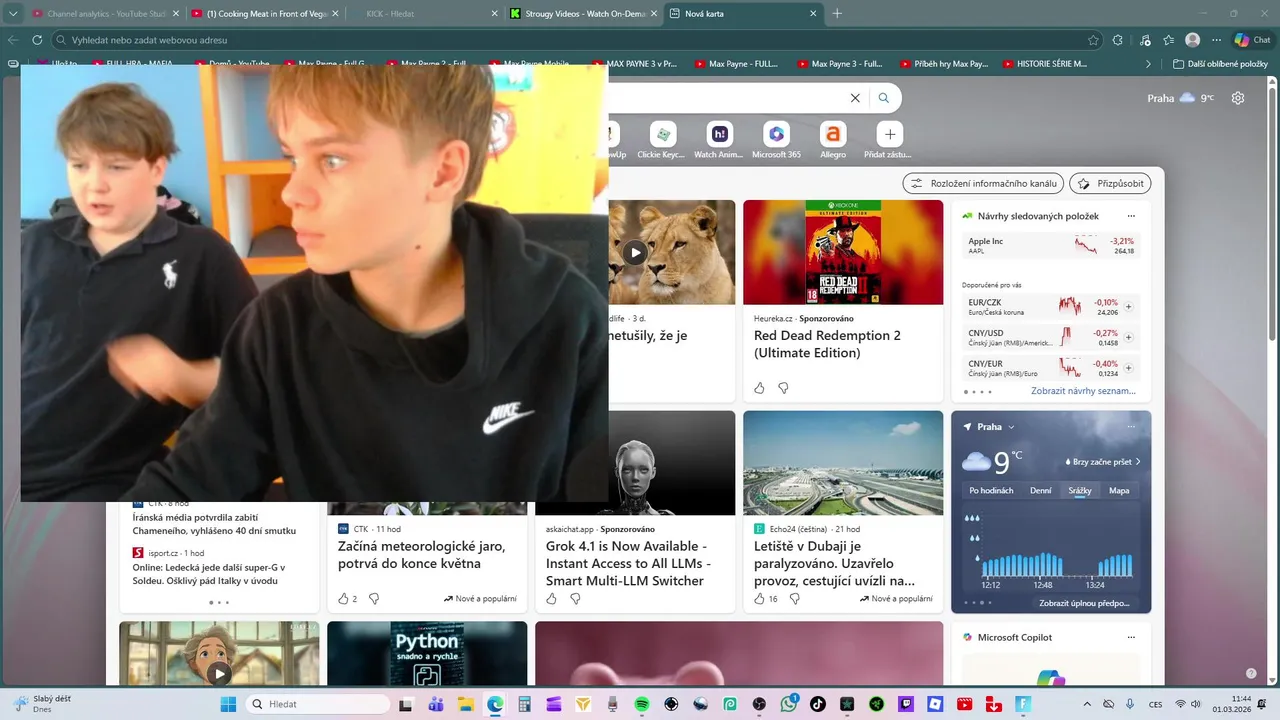Open page settings gear icon
The width and height of the screenshot is (1280, 720).
click(1238, 98)
